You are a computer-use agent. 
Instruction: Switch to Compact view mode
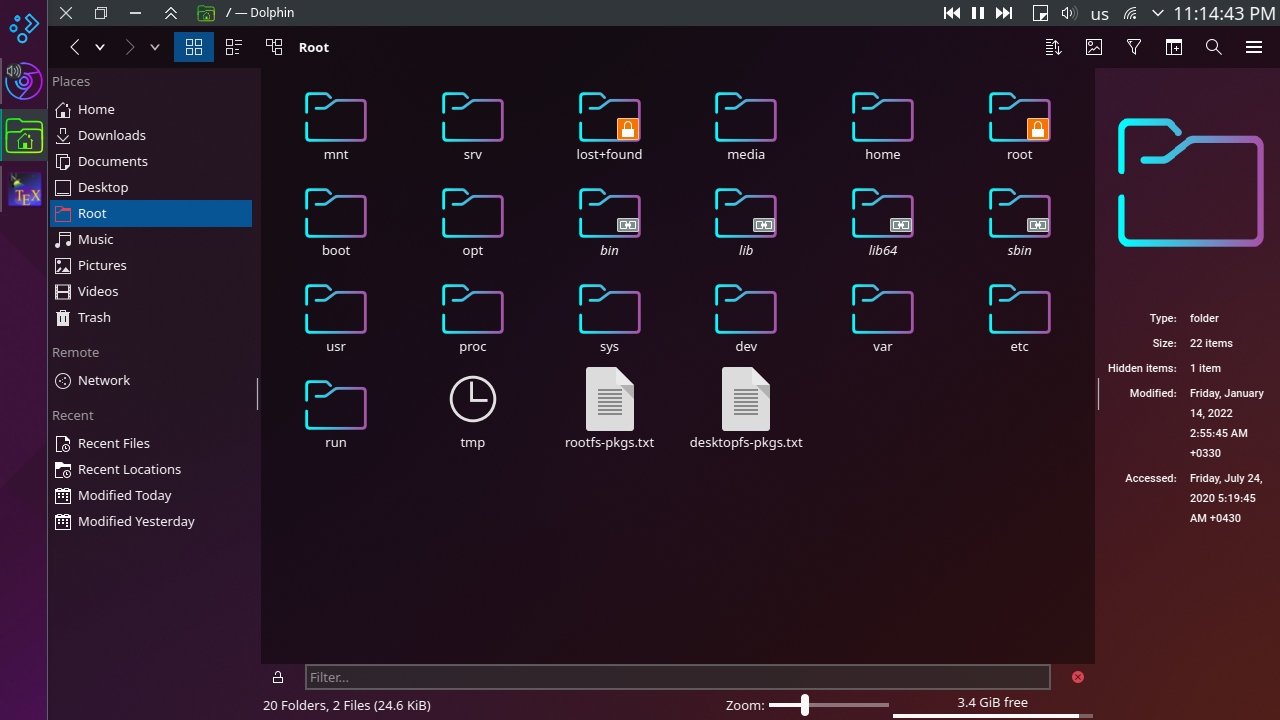(234, 47)
